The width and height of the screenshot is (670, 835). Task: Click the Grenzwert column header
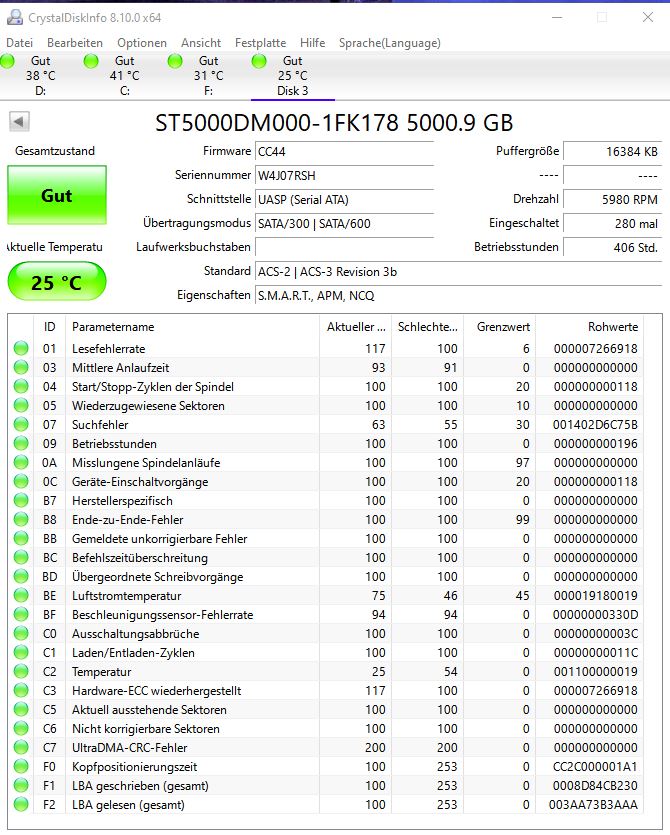pyautogui.click(x=500, y=326)
